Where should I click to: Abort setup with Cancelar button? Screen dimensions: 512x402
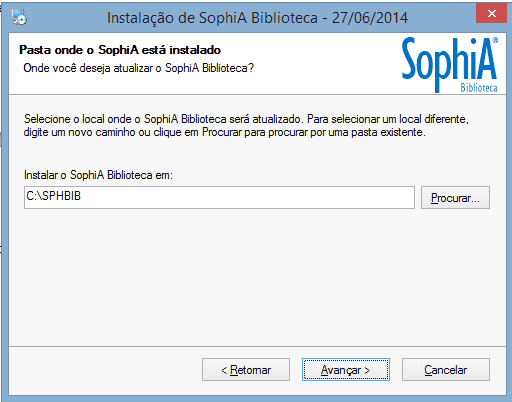pos(446,370)
